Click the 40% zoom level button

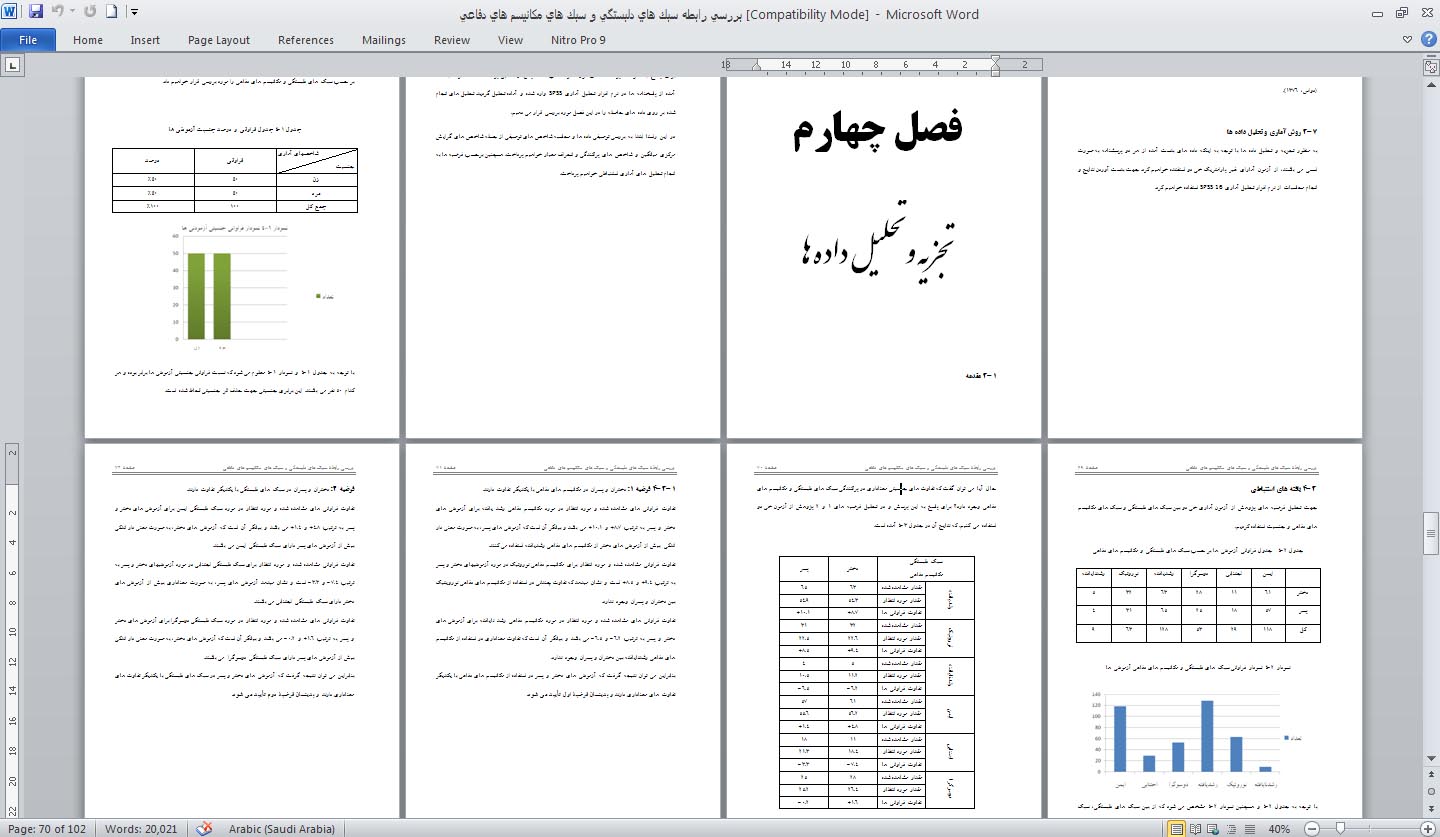point(1279,829)
